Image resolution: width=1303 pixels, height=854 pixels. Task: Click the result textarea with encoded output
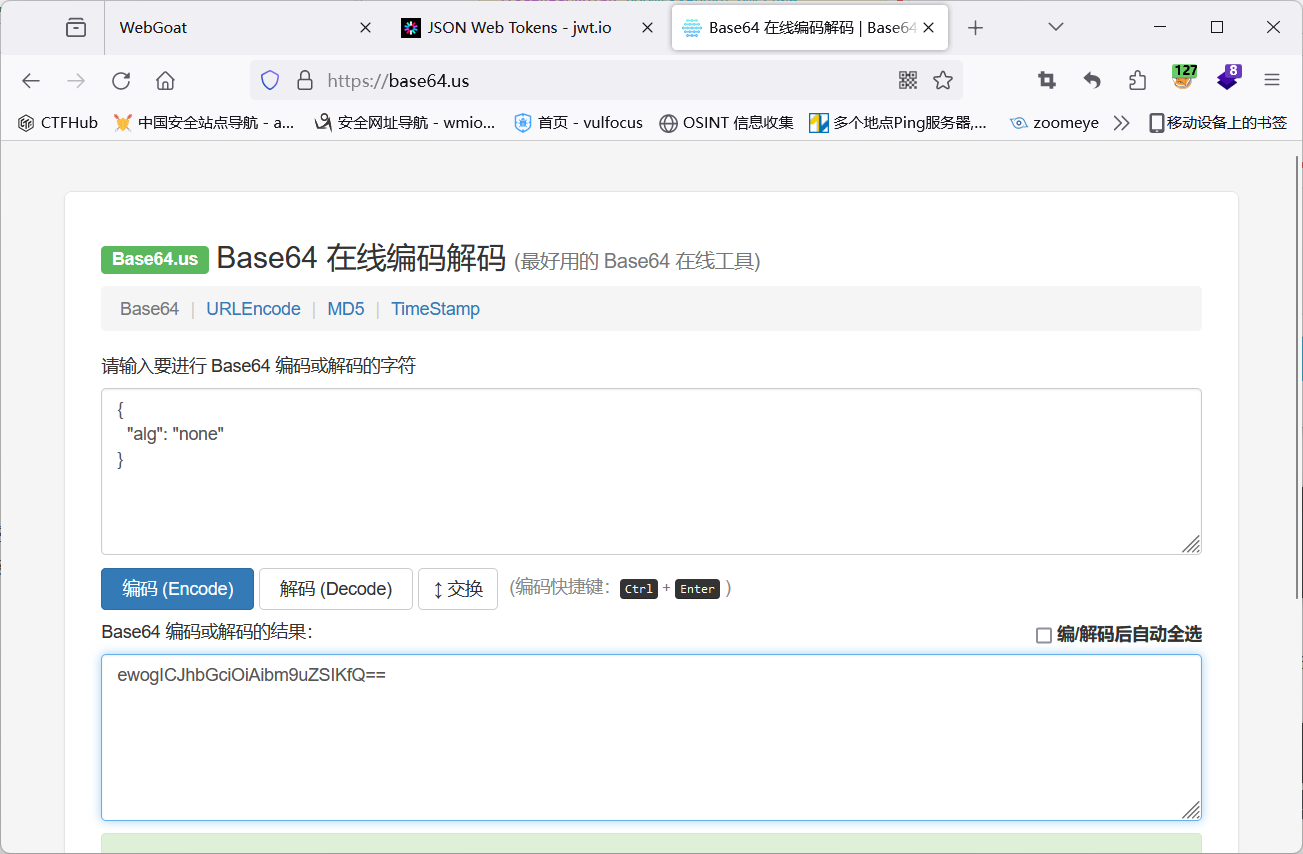(651, 737)
